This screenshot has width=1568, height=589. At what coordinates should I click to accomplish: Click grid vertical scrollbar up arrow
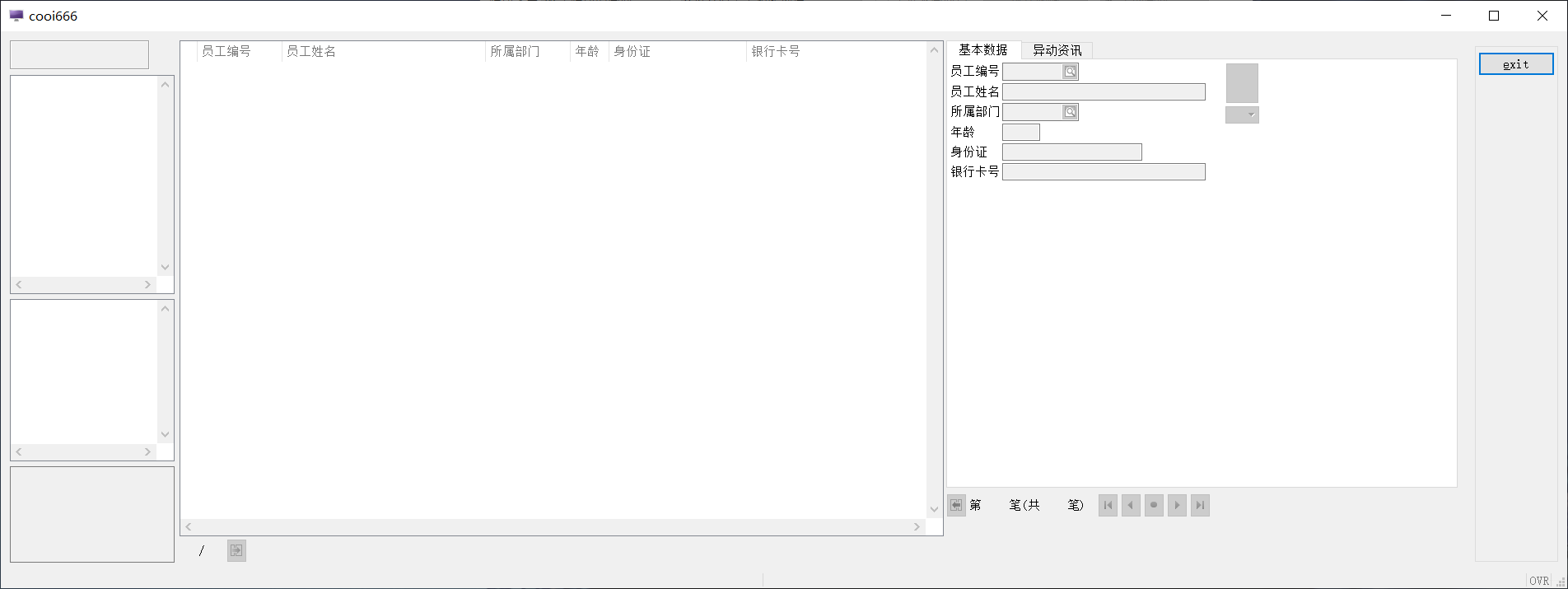[x=934, y=50]
